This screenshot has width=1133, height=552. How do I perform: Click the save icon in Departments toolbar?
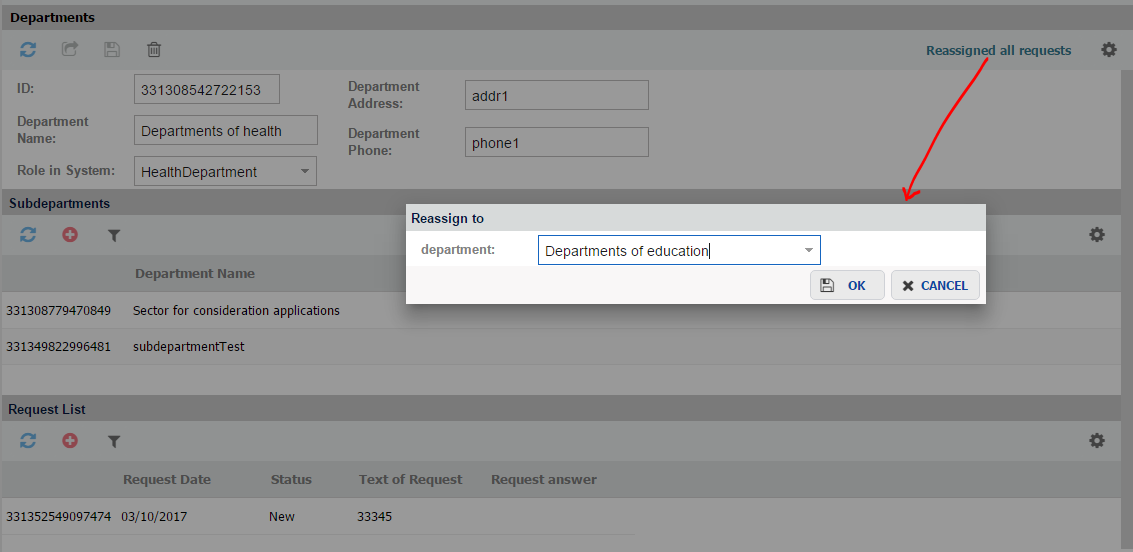[112, 49]
